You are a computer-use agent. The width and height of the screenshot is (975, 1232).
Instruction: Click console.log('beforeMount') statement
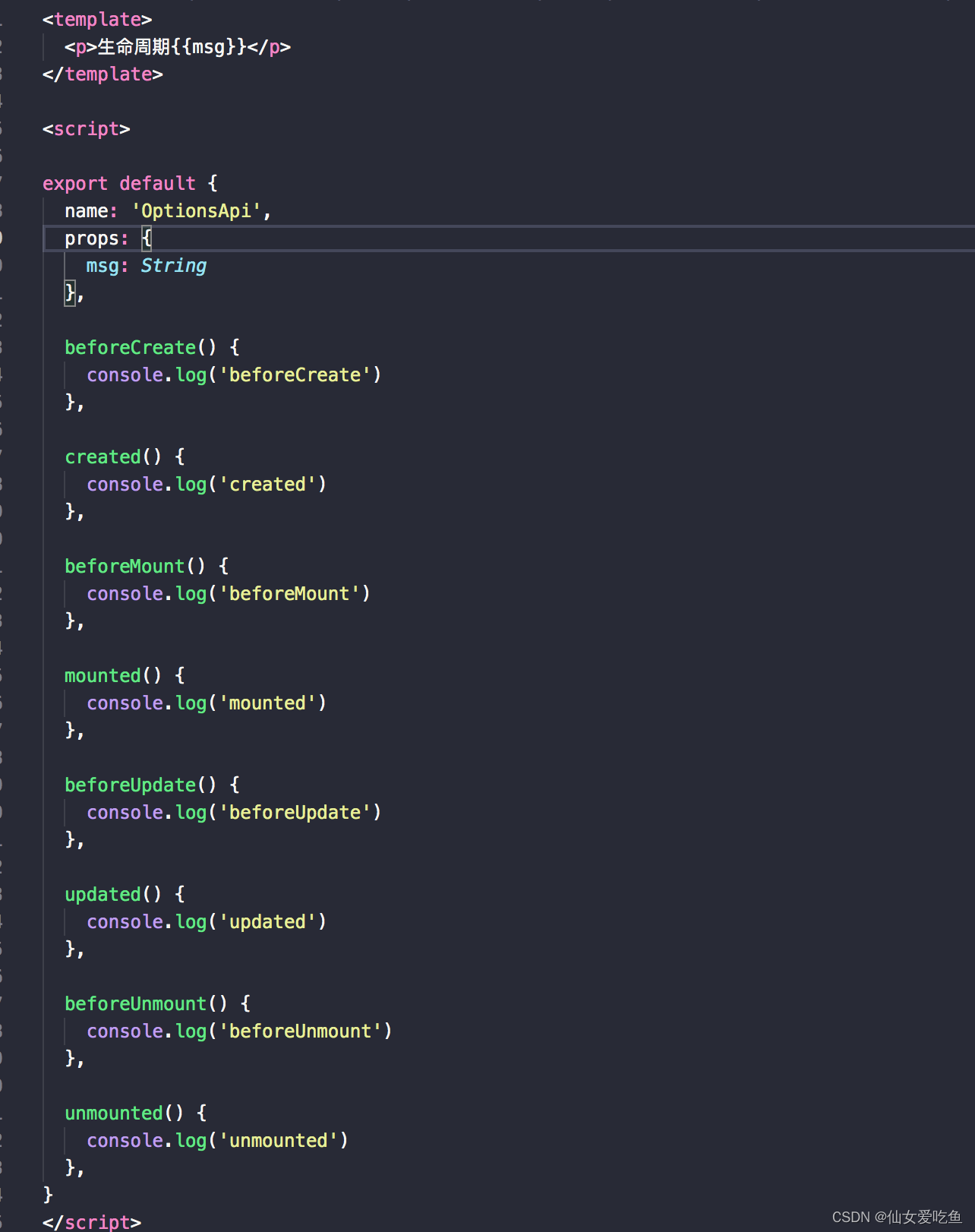pyautogui.click(x=229, y=593)
